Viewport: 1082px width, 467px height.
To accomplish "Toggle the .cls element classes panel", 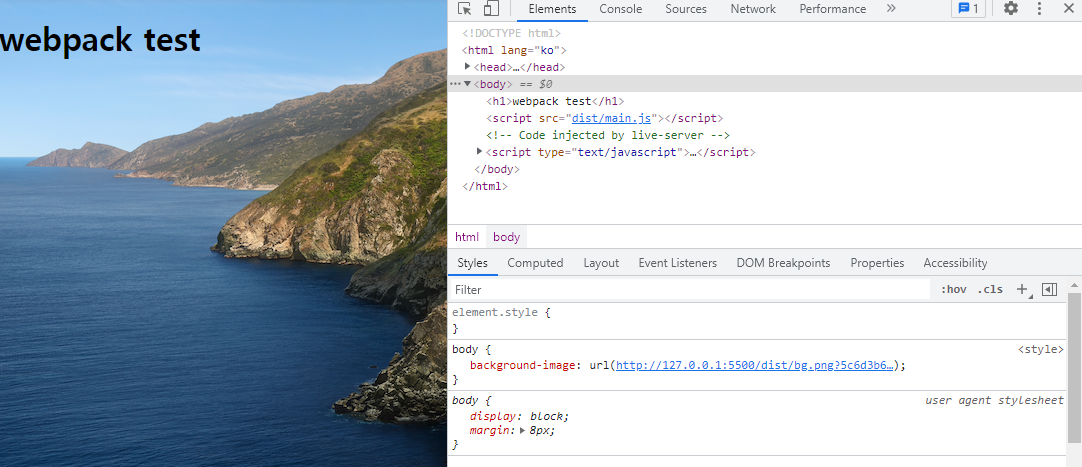I will [990, 290].
